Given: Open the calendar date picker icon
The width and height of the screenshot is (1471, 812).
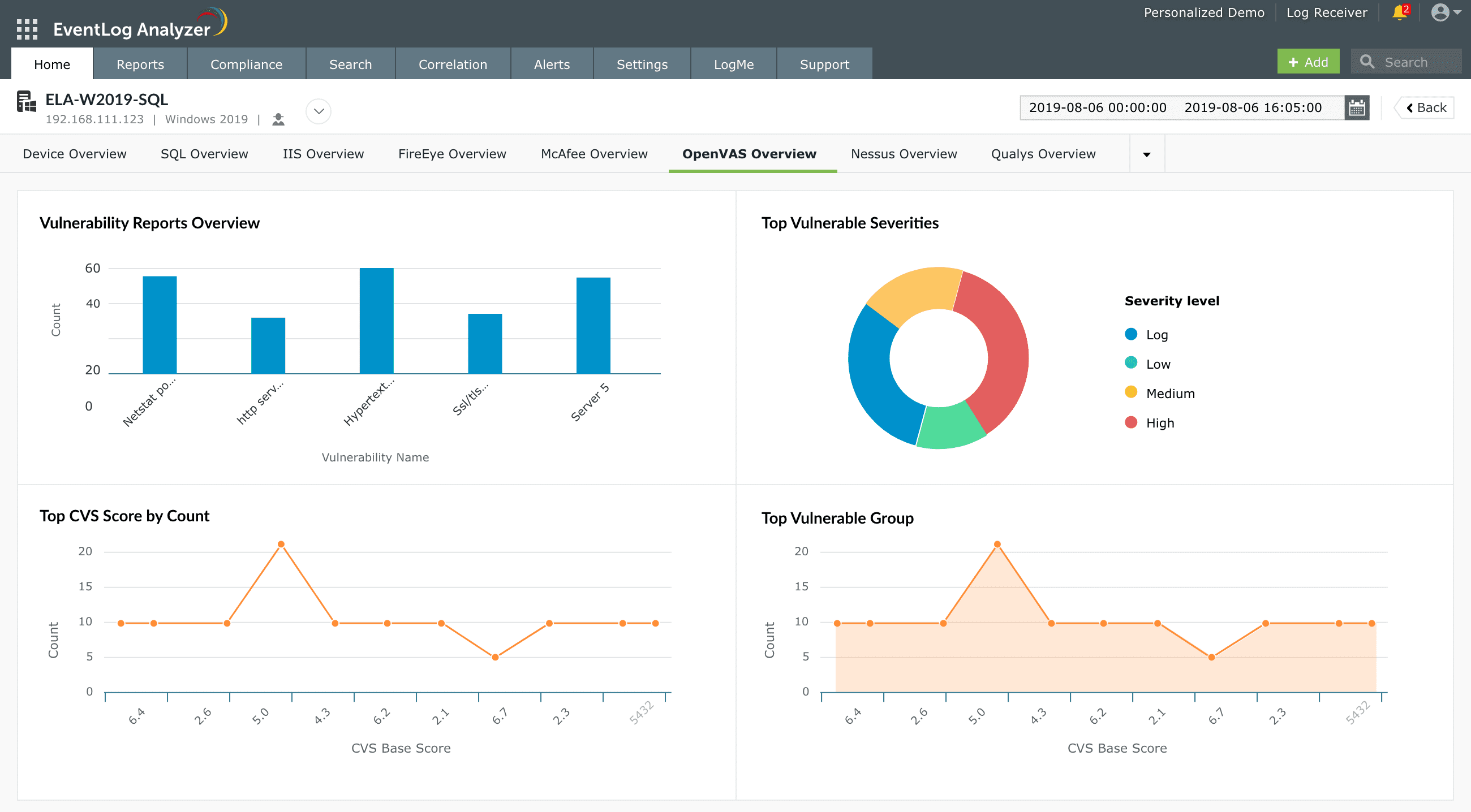Looking at the screenshot, I should click(1357, 108).
